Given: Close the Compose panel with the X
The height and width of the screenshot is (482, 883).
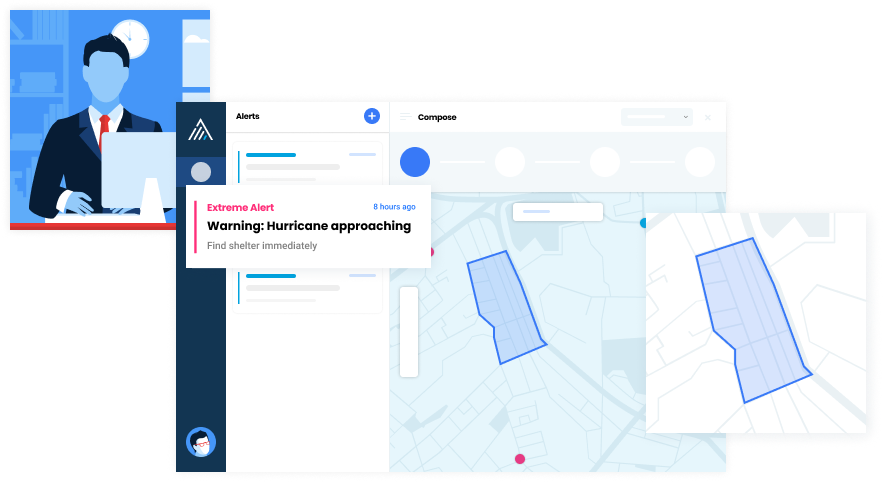Looking at the screenshot, I should click(x=708, y=117).
